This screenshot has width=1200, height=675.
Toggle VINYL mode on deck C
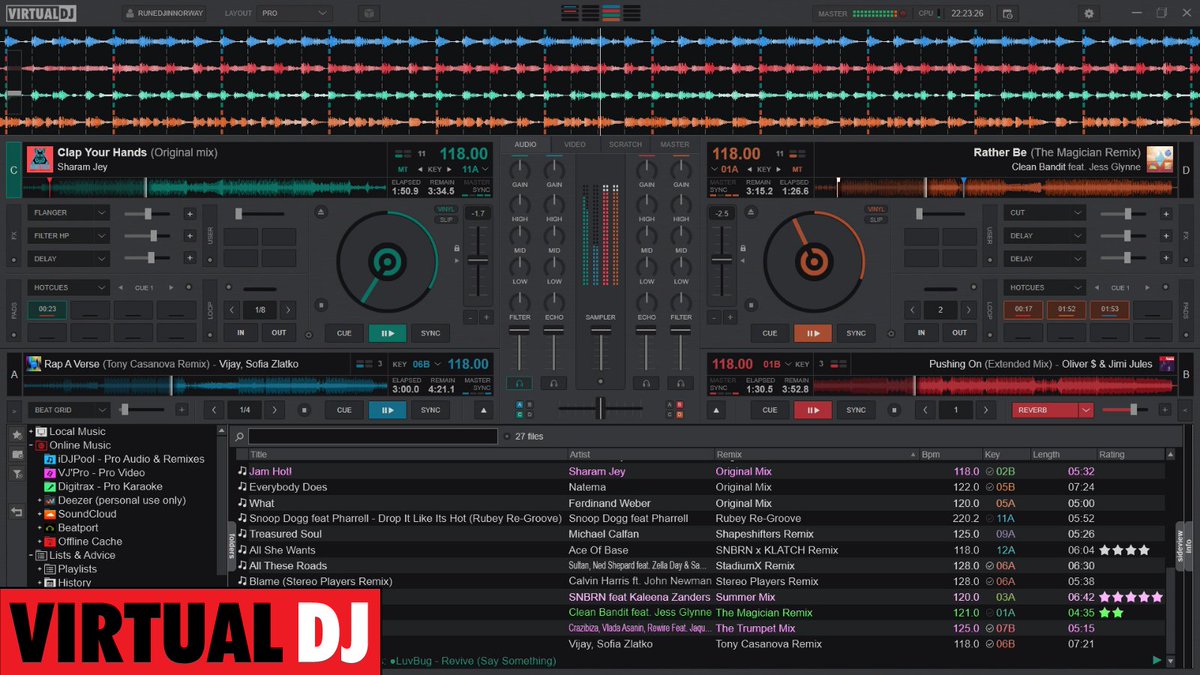point(445,209)
